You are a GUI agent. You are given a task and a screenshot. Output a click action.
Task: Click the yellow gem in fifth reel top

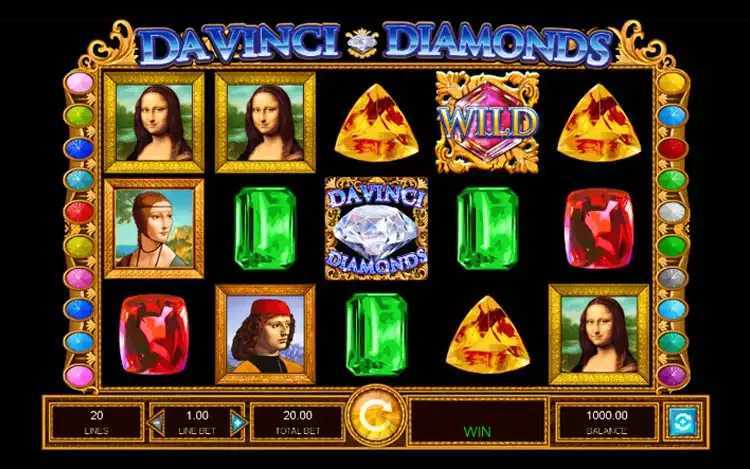(599, 123)
